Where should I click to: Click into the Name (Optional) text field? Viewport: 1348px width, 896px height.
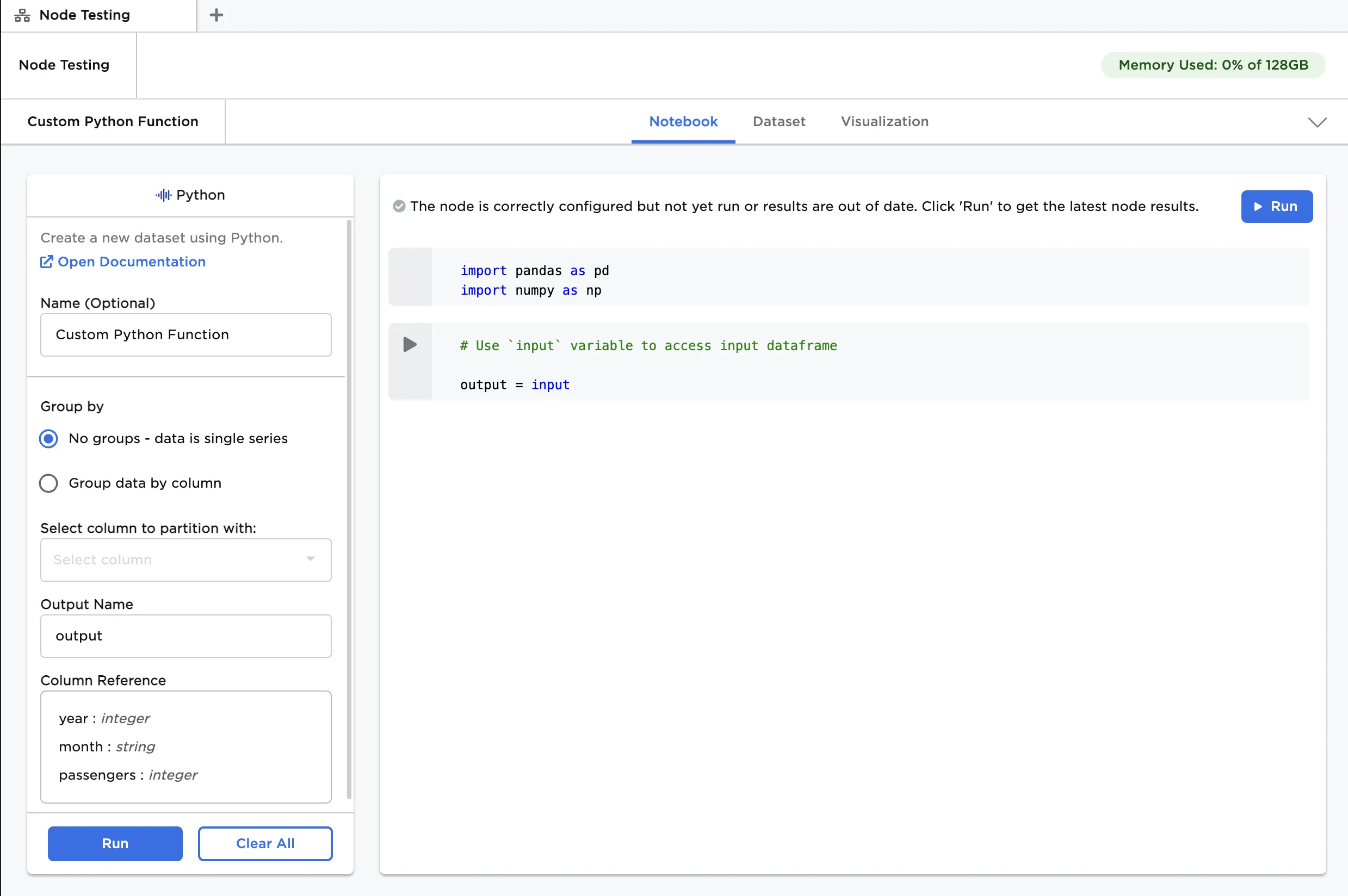[x=185, y=335]
